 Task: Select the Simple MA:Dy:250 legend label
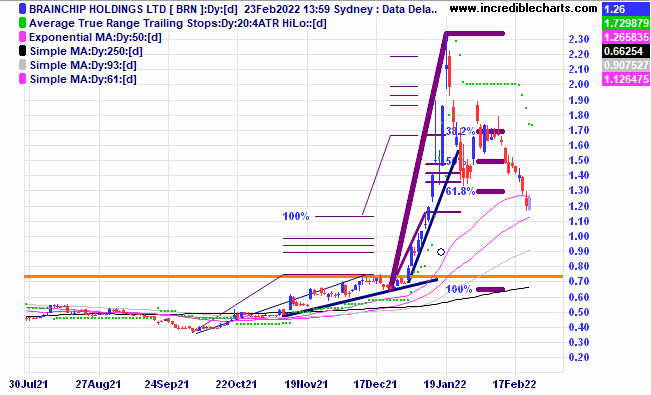coord(86,51)
